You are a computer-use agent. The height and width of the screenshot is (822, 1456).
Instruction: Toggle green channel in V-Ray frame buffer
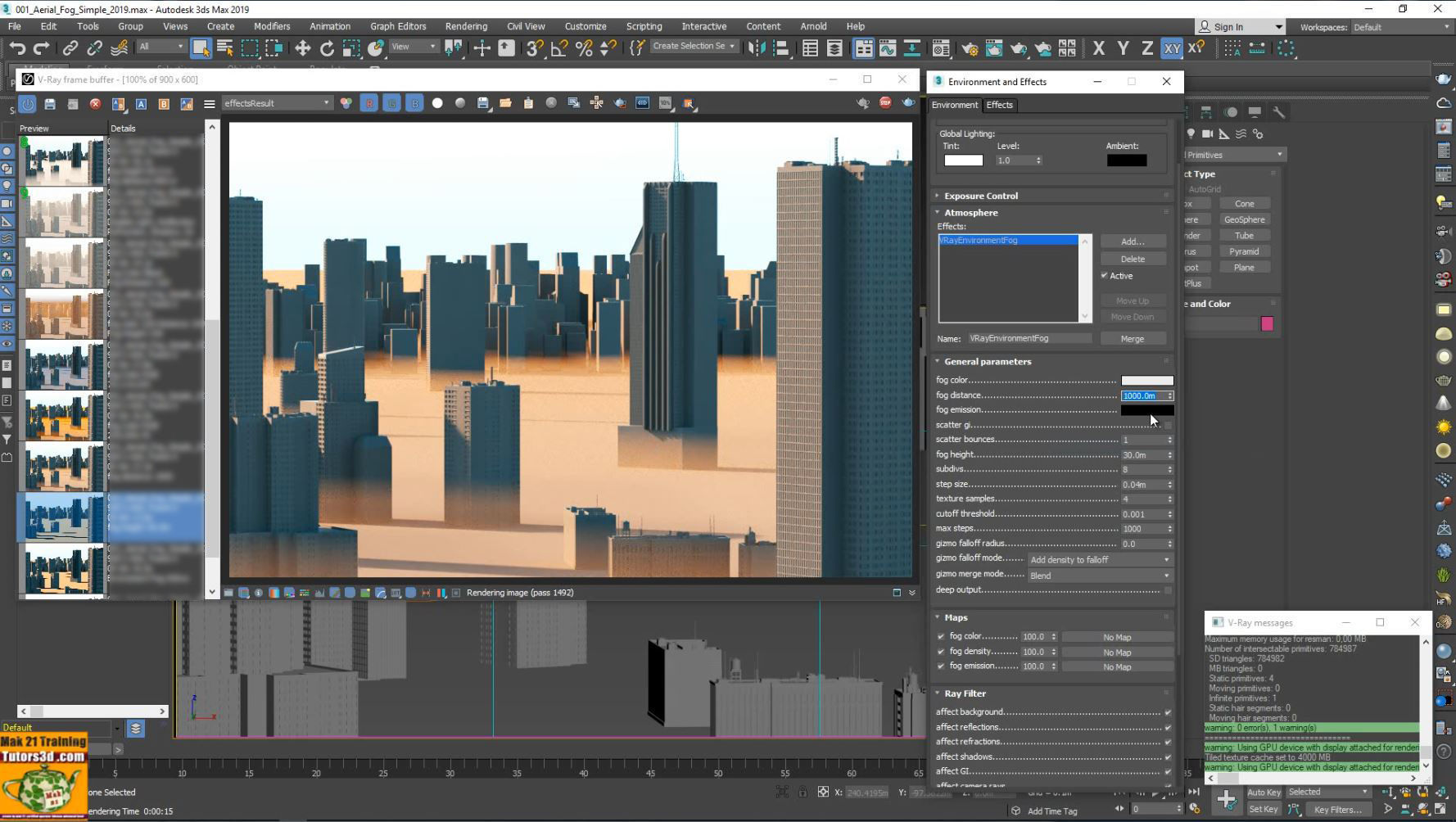coord(391,103)
